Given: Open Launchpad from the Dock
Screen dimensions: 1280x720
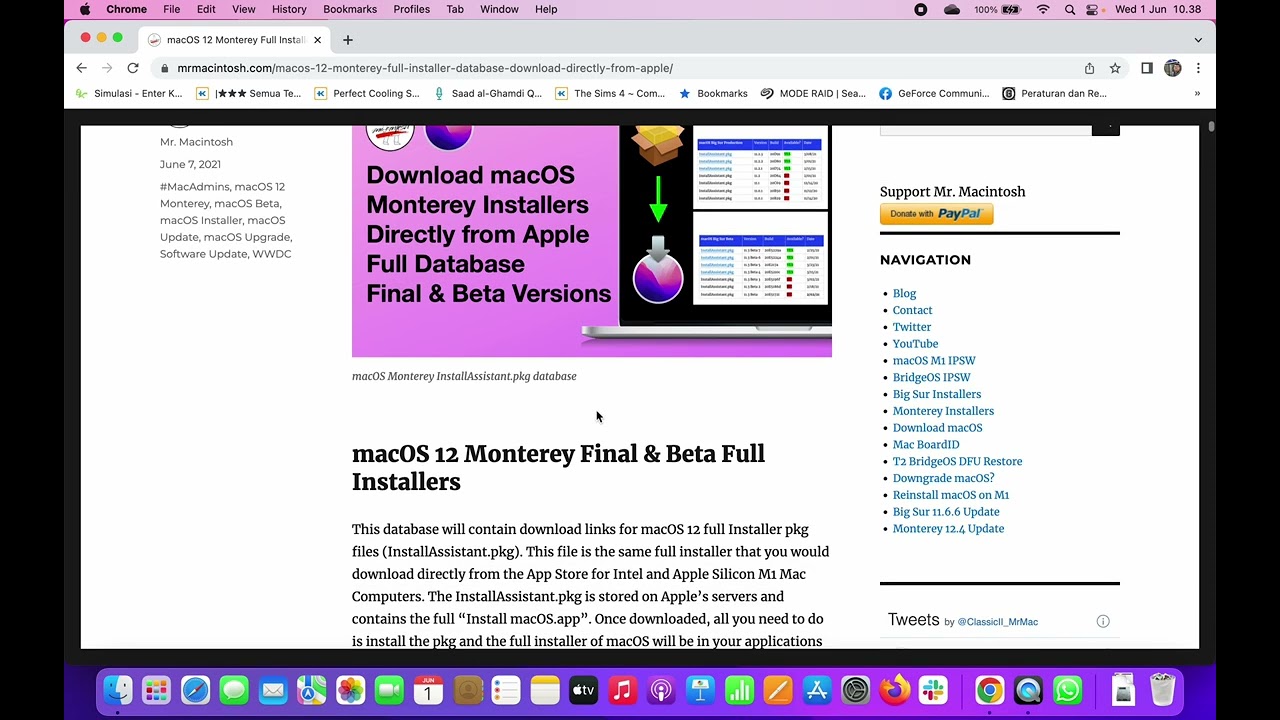Looking at the screenshot, I should (x=156, y=690).
